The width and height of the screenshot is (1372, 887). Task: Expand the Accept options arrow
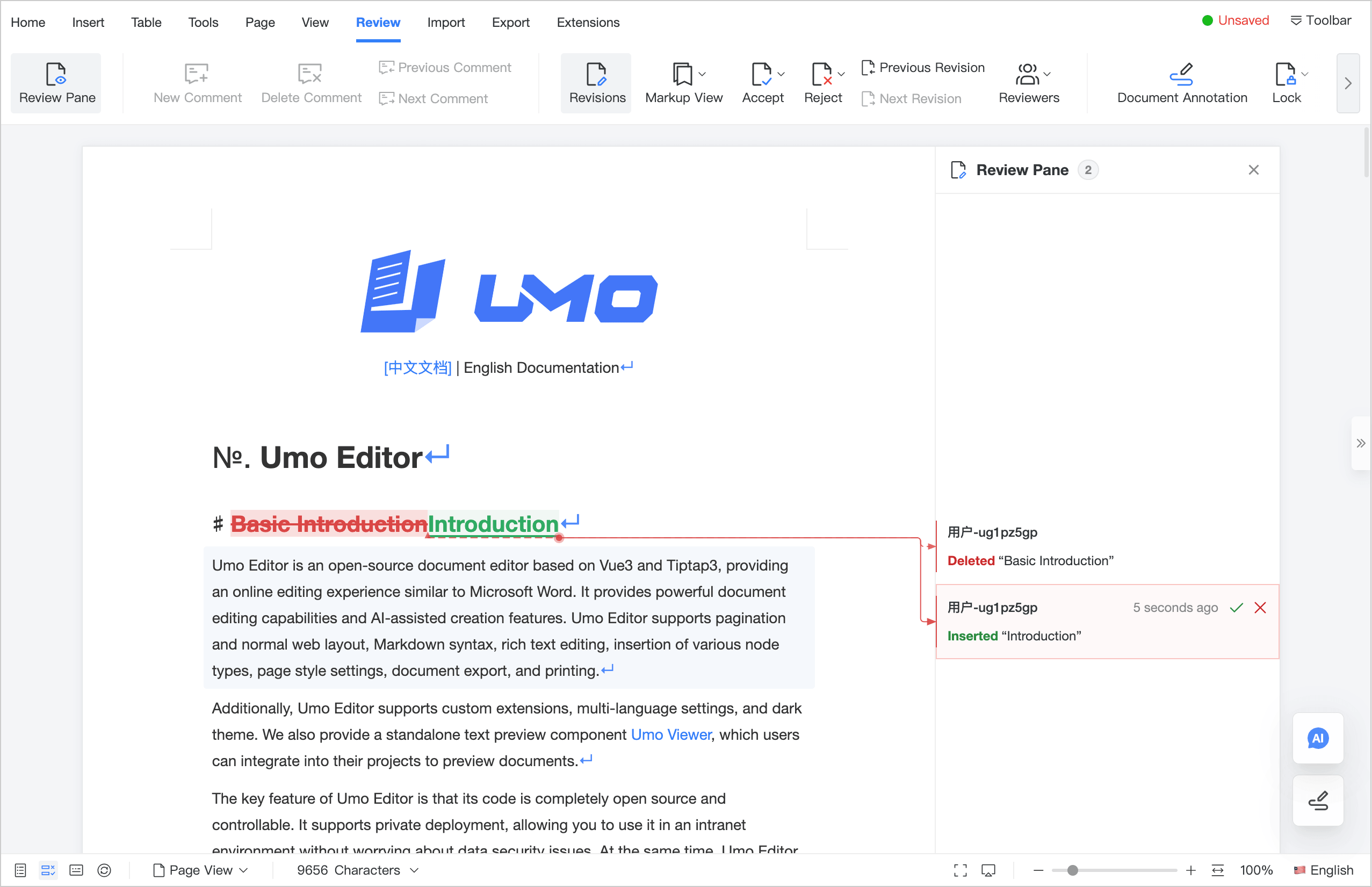pyautogui.click(x=781, y=74)
